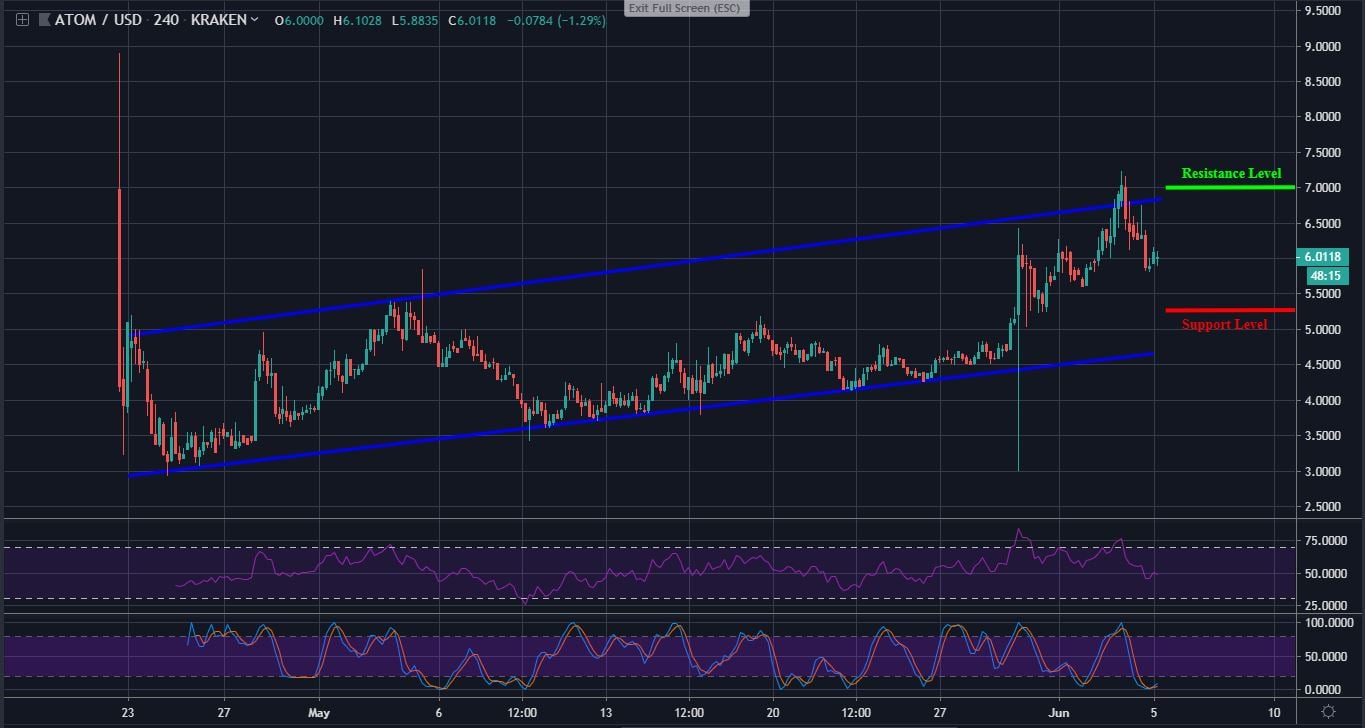Click the May label on time axis
The height and width of the screenshot is (728, 1365).
318,713
